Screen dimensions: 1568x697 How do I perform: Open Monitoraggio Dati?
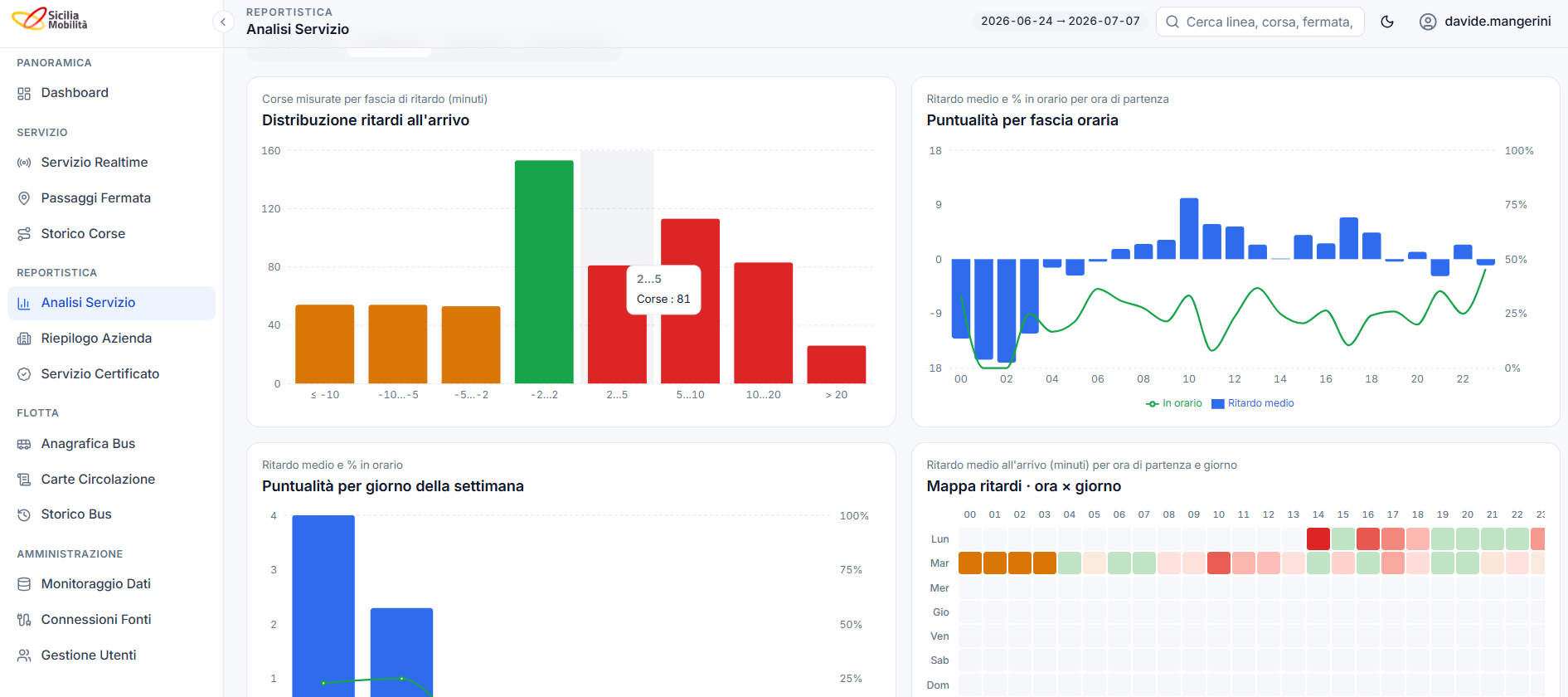pos(111,584)
